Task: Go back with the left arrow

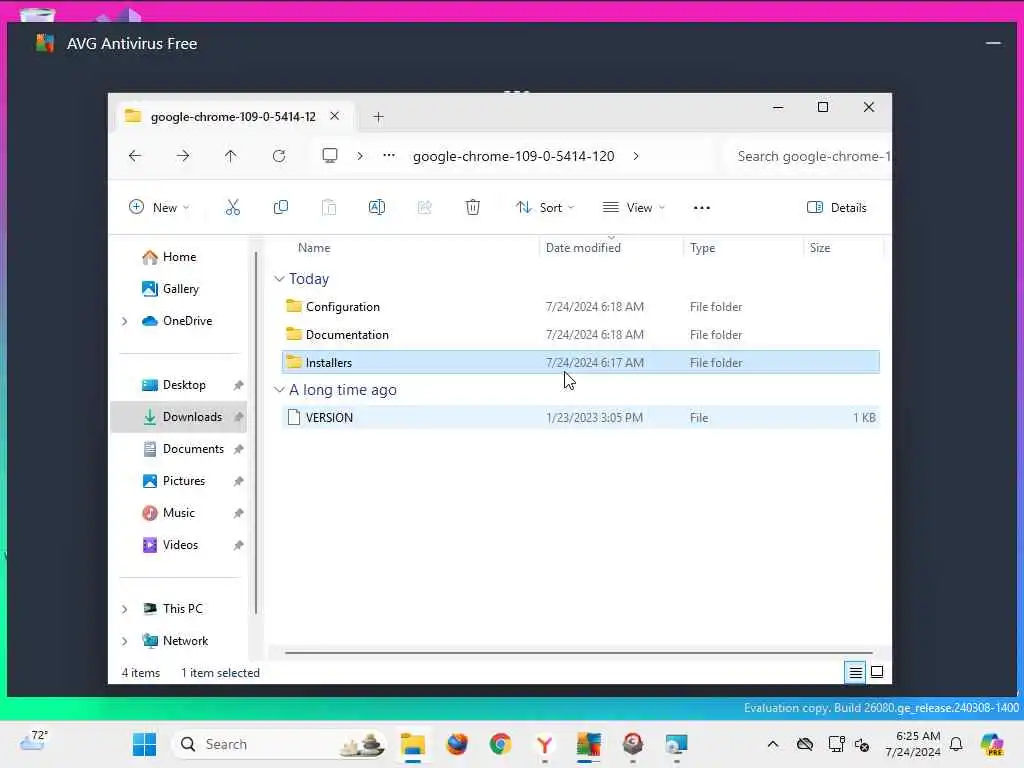Action: coord(135,156)
